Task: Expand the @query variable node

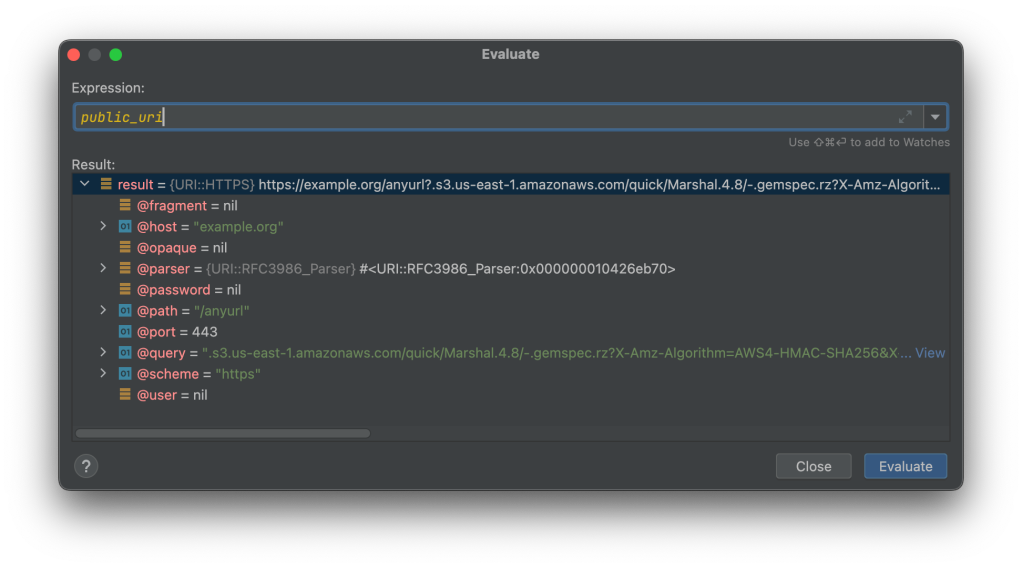Action: point(103,353)
